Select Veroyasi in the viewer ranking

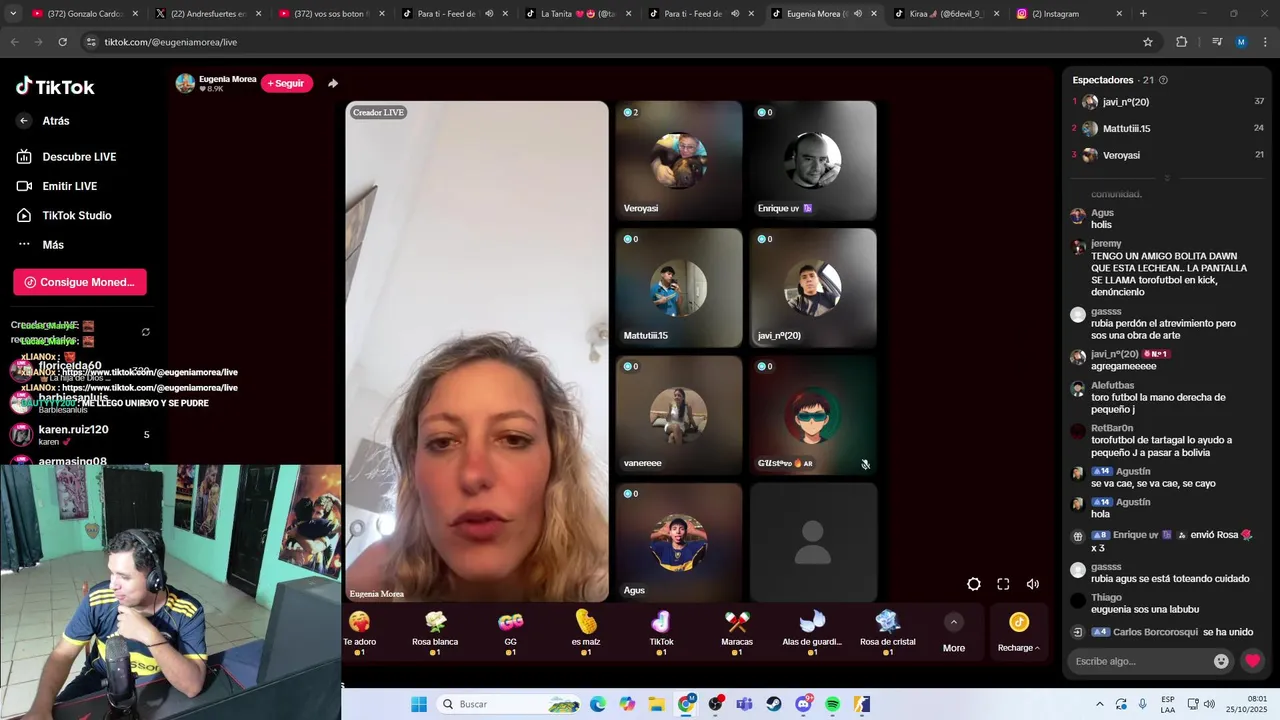[x=1168, y=155]
